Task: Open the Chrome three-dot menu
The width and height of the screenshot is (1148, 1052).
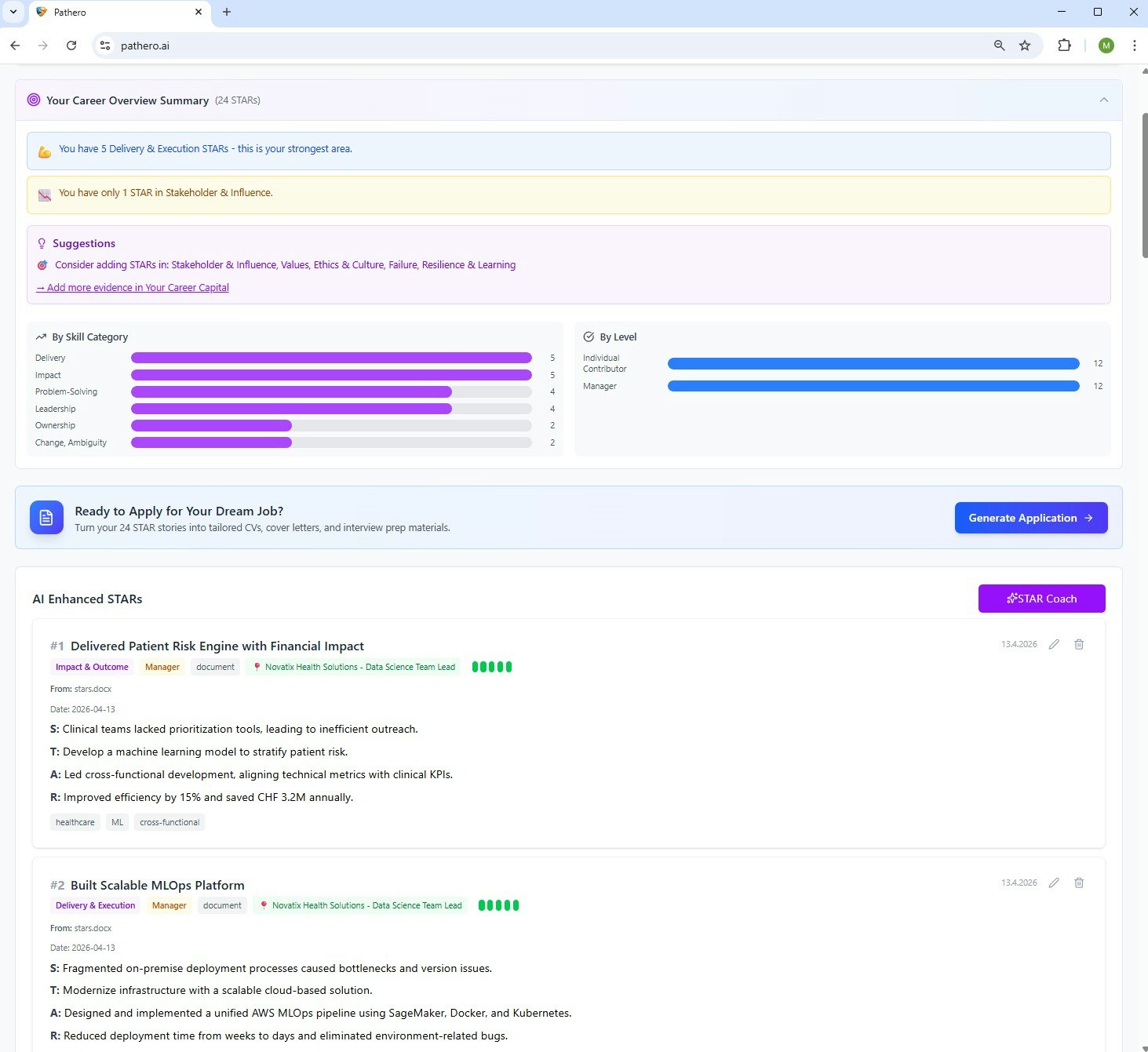Action: click(x=1135, y=46)
